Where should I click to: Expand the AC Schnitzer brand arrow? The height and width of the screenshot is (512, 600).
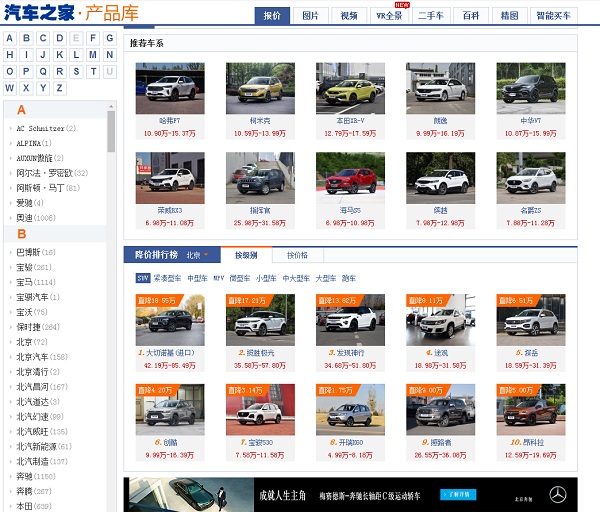(x=11, y=129)
